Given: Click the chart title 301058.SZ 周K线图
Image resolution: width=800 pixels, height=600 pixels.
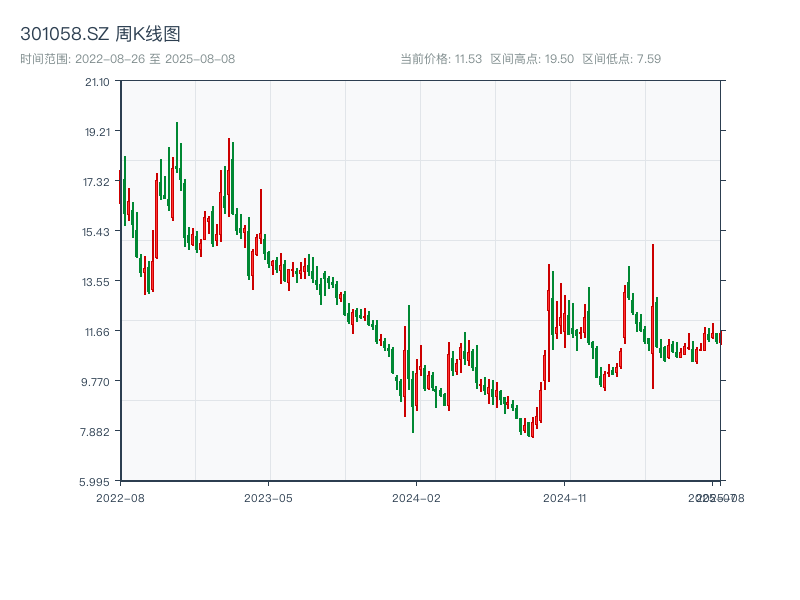Looking at the screenshot, I should tap(100, 34).
